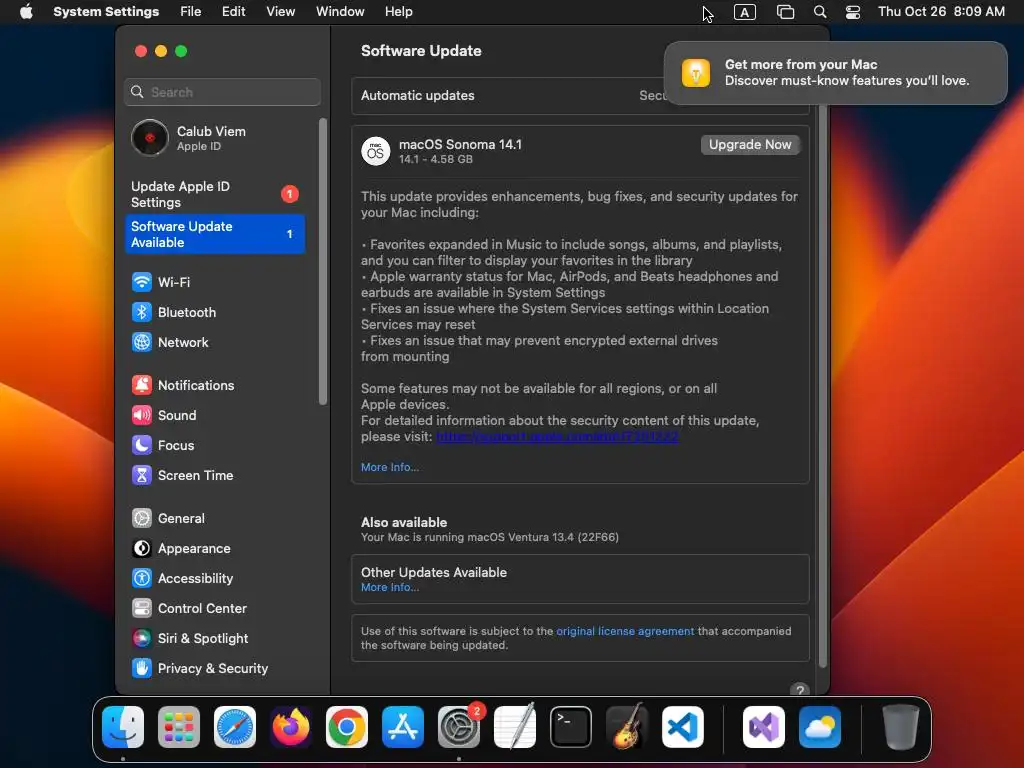Click More Info under Other Updates Available
This screenshot has width=1024, height=768.
click(x=390, y=587)
